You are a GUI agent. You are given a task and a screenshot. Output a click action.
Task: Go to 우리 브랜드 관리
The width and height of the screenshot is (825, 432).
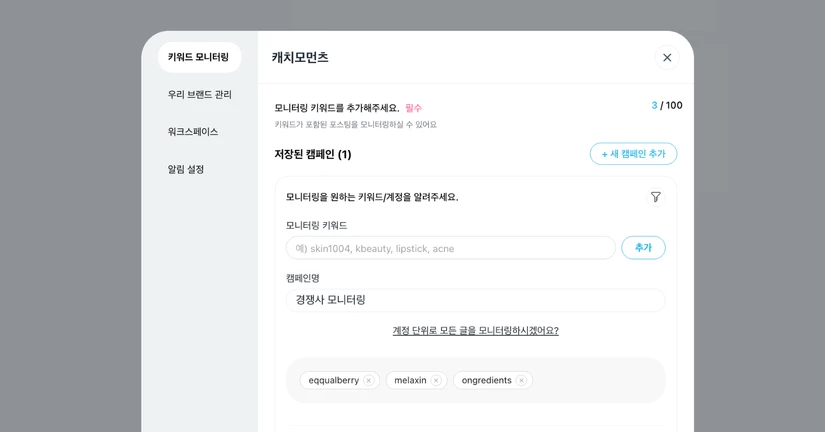click(x=199, y=94)
